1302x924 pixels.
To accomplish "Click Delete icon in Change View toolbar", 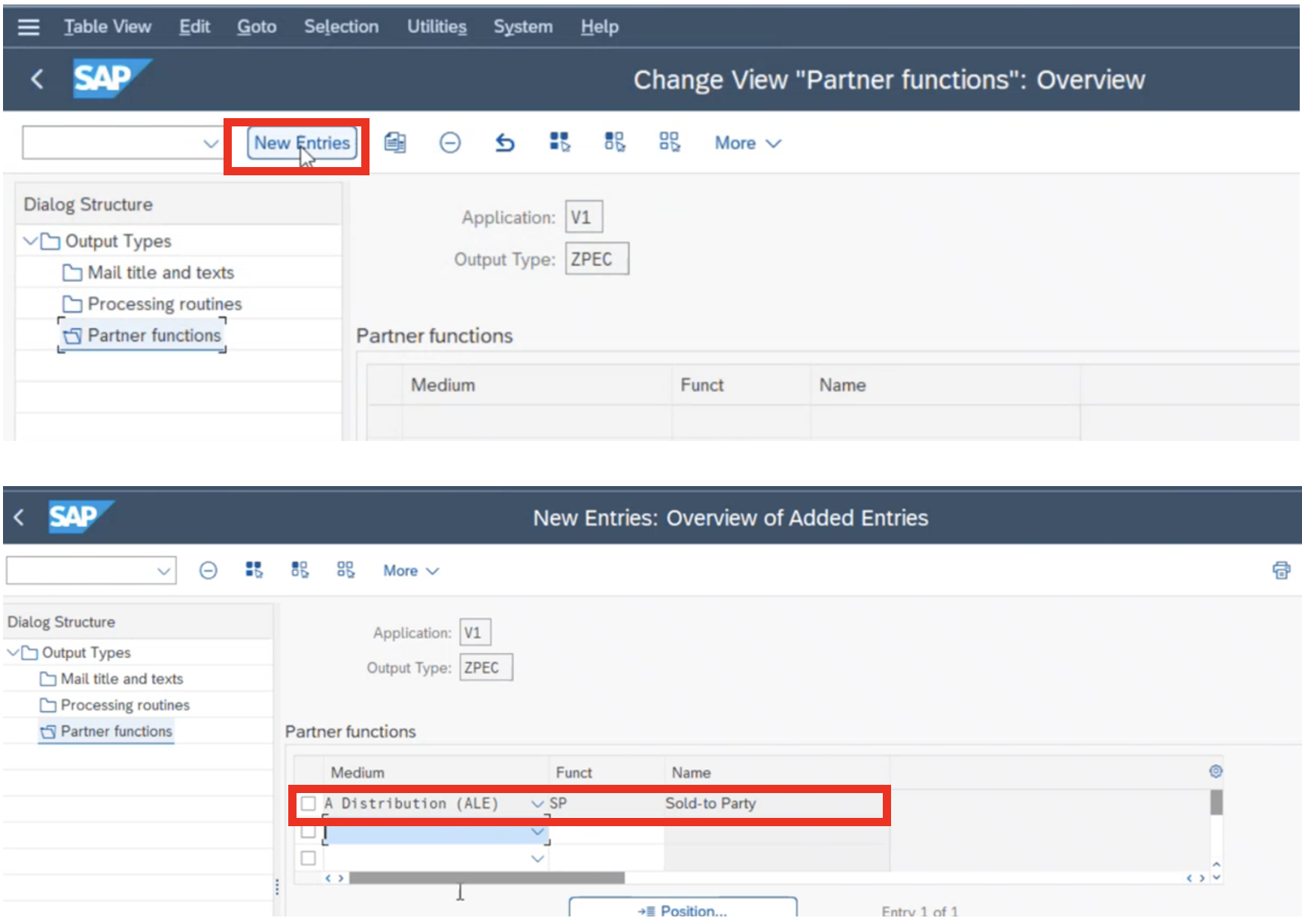I will point(450,142).
